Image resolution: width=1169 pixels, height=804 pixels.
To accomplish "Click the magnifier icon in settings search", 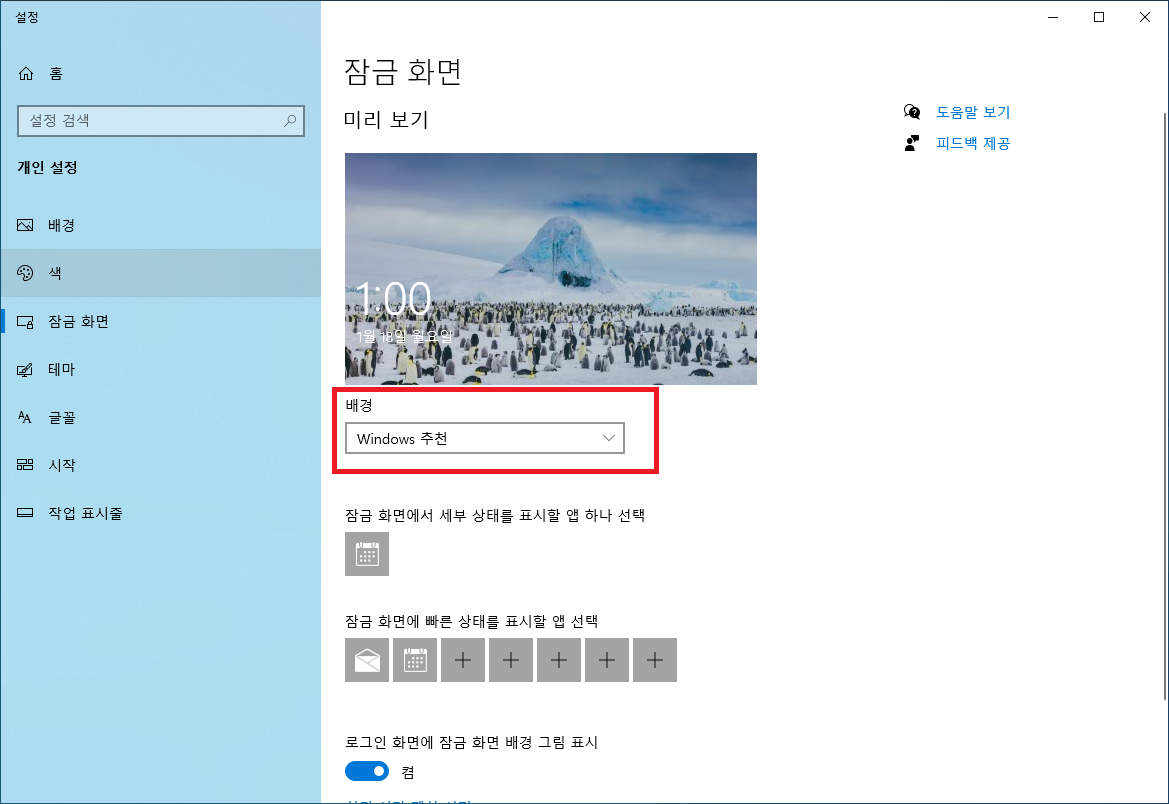I will (x=290, y=120).
